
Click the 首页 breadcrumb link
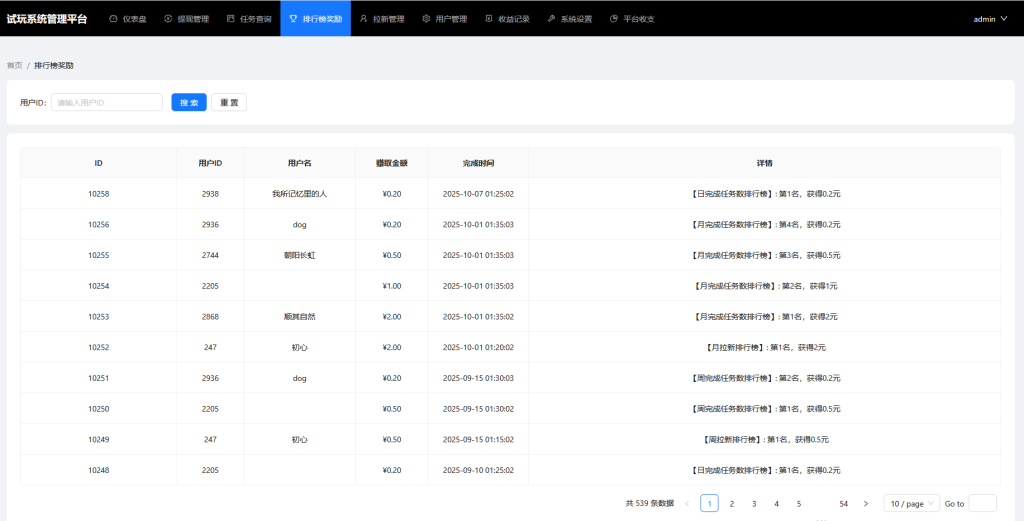coord(14,65)
